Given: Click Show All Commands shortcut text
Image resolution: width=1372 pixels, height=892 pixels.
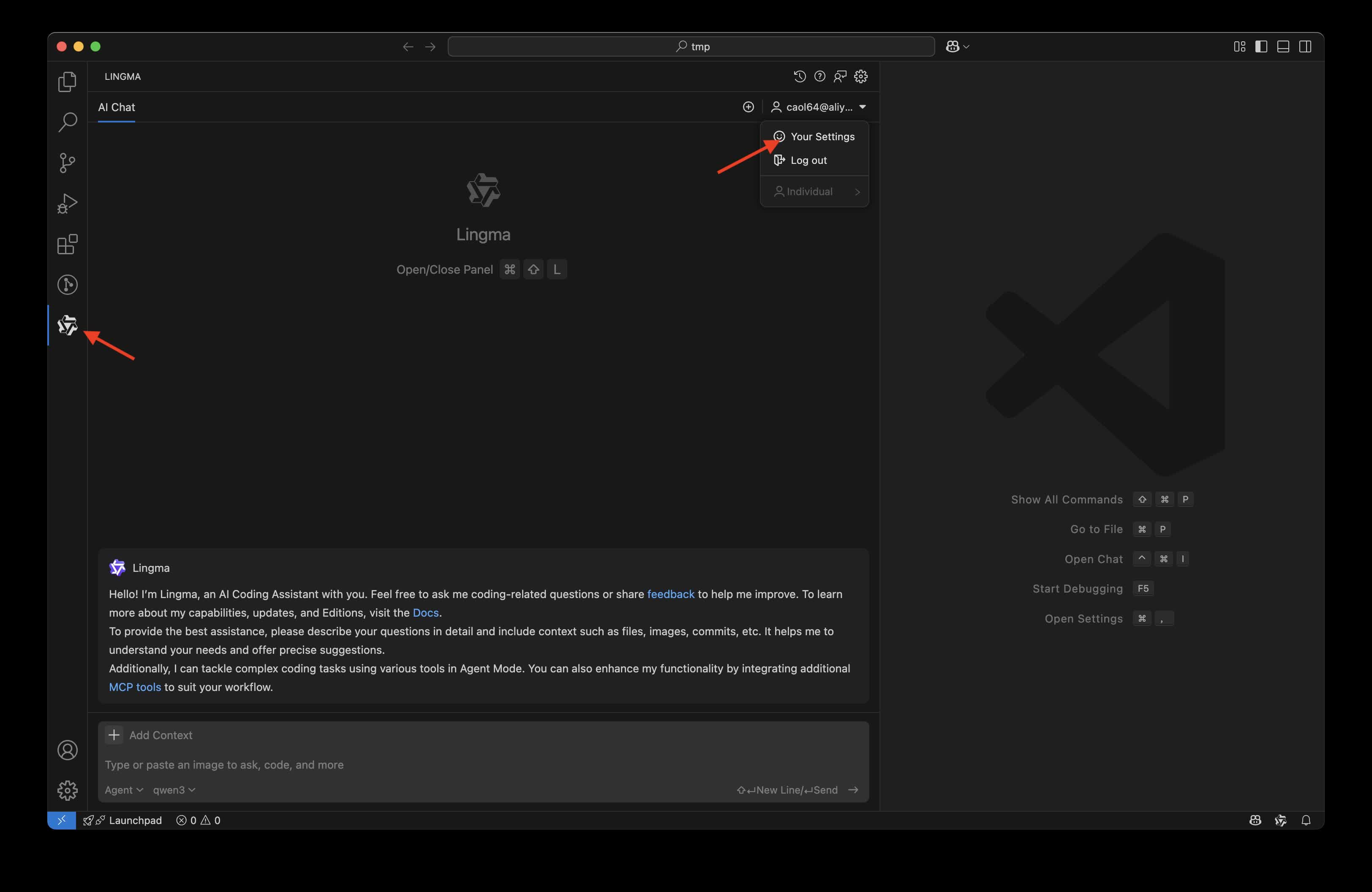Looking at the screenshot, I should [1067, 500].
